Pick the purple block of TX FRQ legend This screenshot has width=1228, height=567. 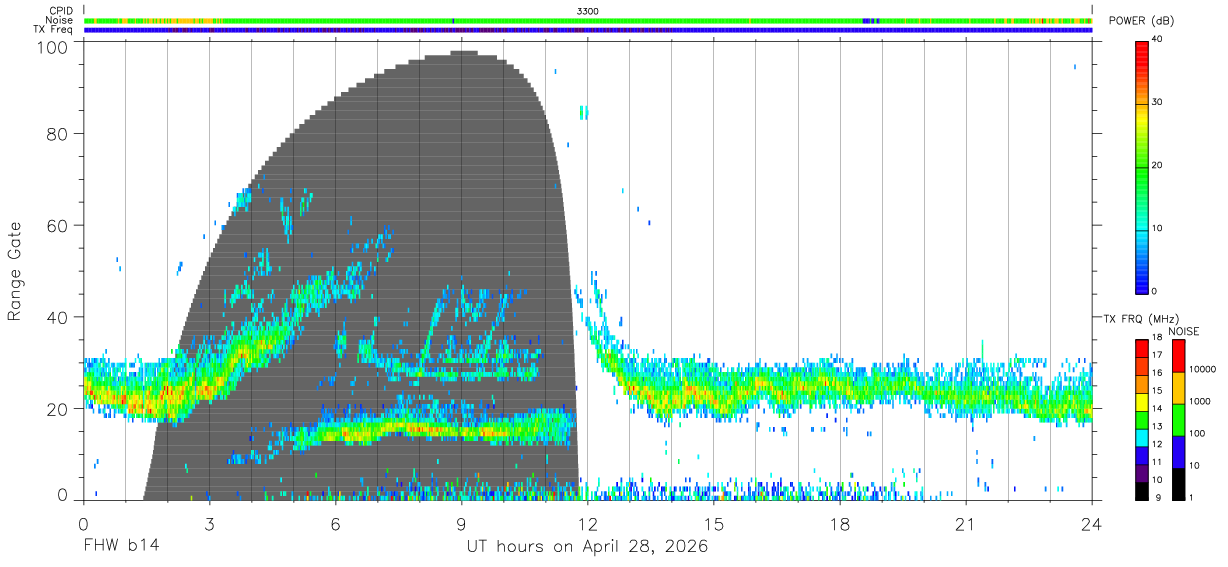click(1142, 473)
